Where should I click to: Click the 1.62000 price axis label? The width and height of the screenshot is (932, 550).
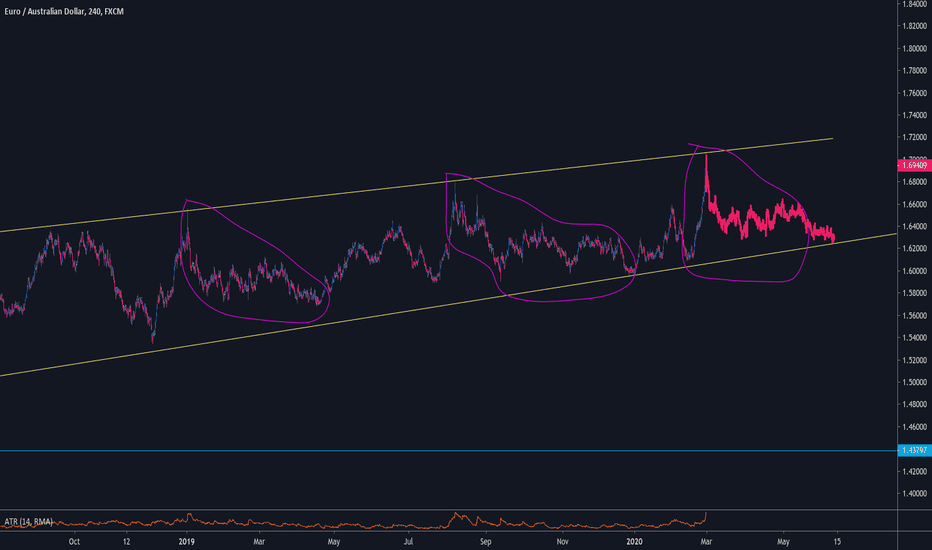pos(915,248)
